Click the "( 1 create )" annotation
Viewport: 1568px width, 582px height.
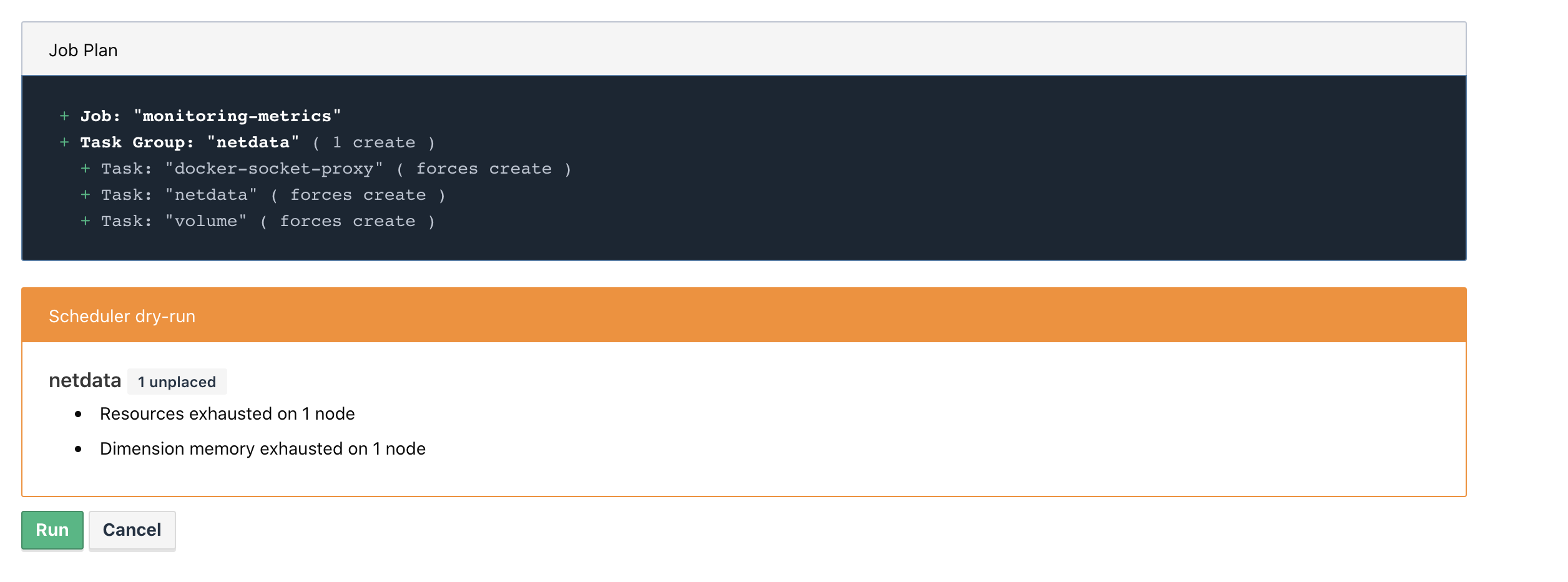(x=375, y=142)
